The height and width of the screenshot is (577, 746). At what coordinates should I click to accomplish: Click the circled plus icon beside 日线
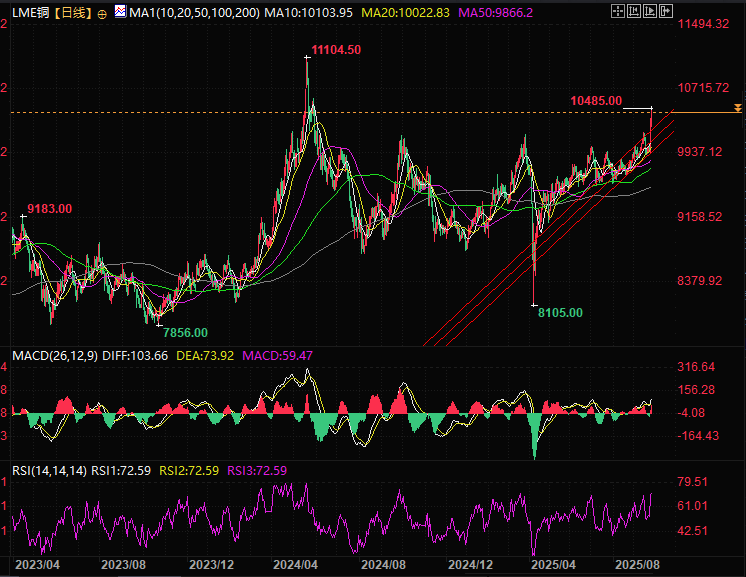pyautogui.click(x=102, y=14)
